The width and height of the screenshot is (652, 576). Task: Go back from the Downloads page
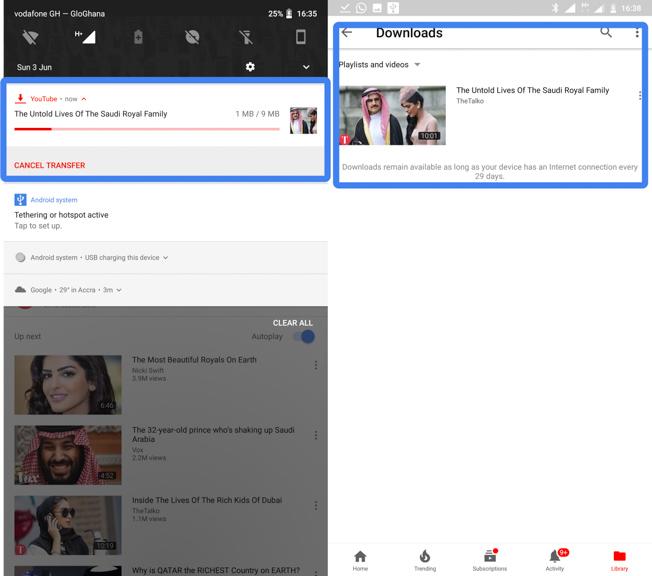point(347,33)
